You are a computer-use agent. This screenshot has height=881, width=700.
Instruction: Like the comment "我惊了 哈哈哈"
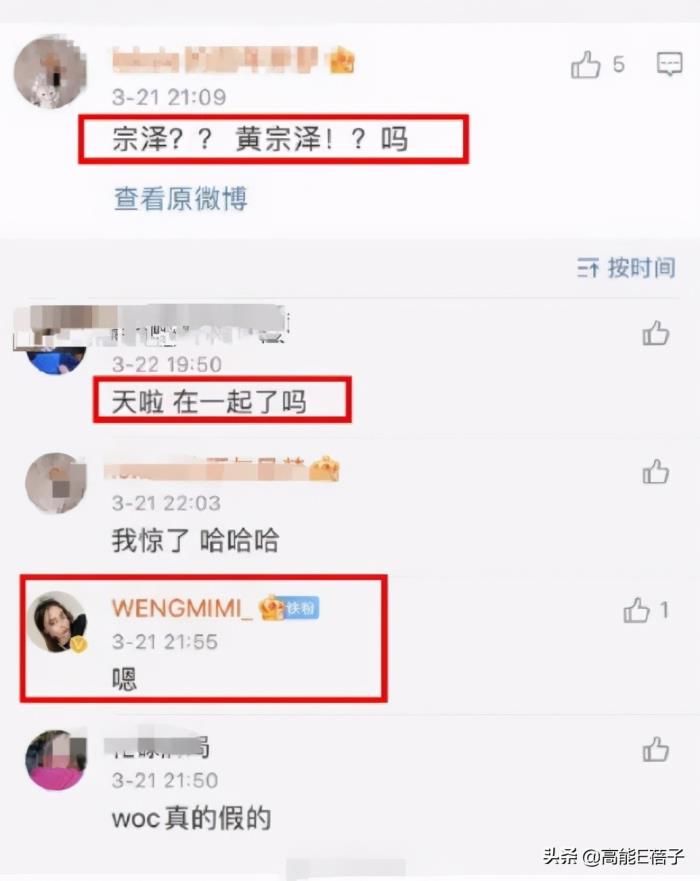pyautogui.click(x=656, y=471)
